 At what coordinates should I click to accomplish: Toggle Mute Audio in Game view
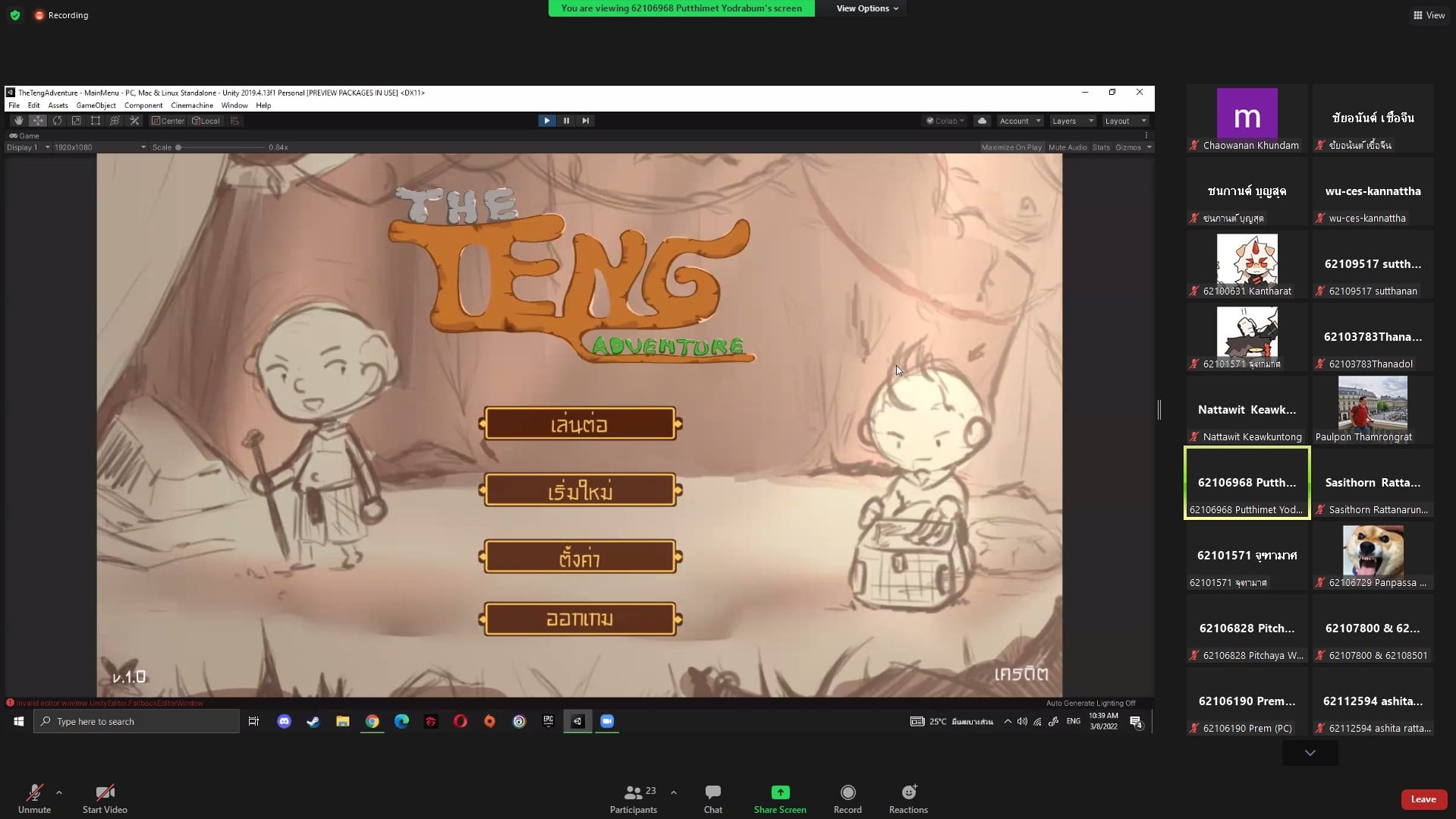1067,147
